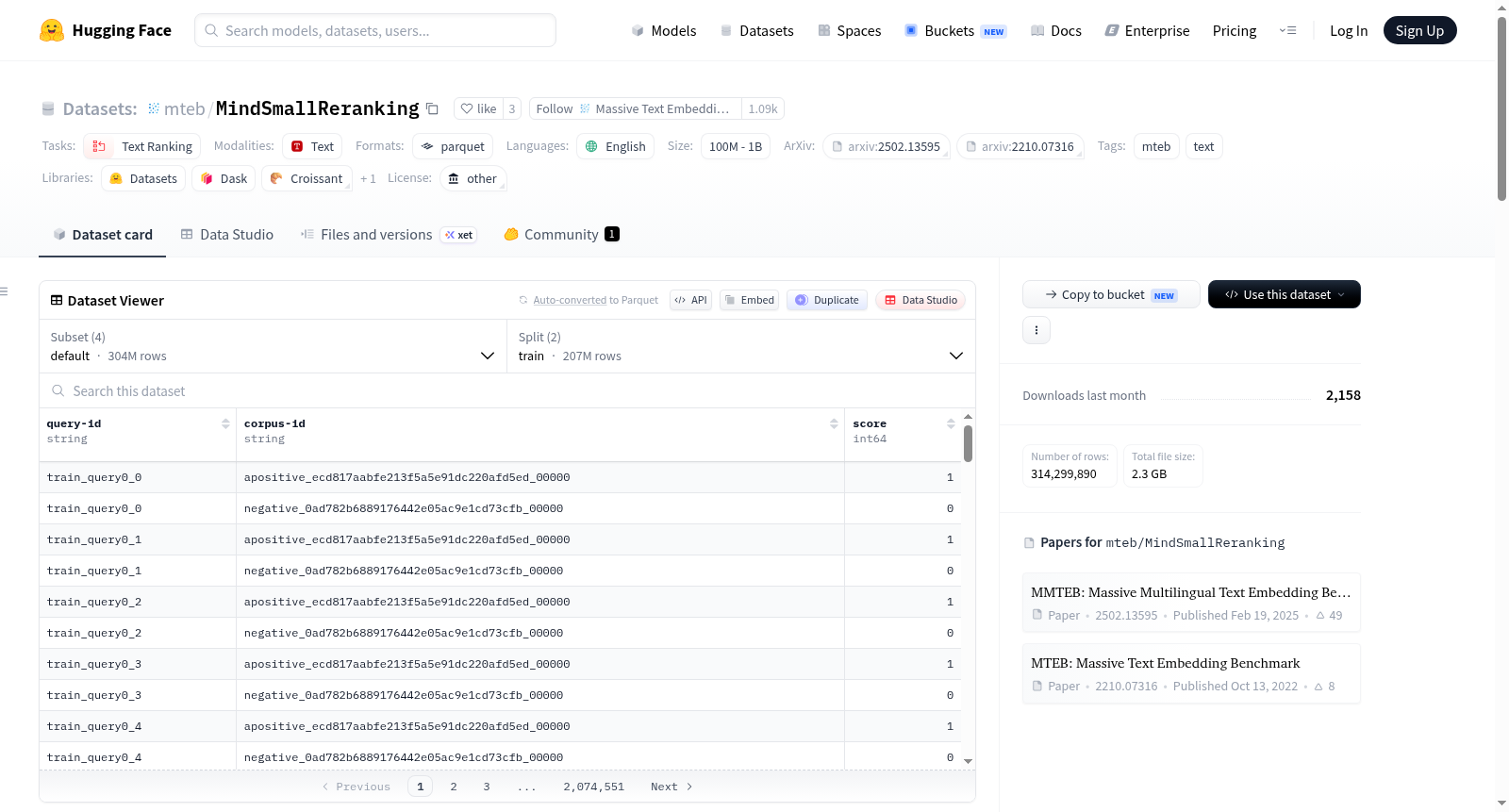Go to Spaces in top navigation
1509x812 pixels.
pyautogui.click(x=850, y=30)
